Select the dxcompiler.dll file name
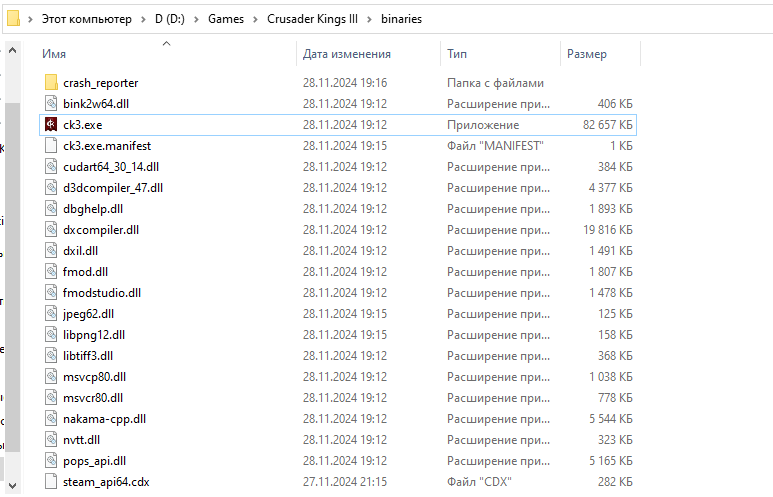This screenshot has width=773, height=497. click(101, 230)
